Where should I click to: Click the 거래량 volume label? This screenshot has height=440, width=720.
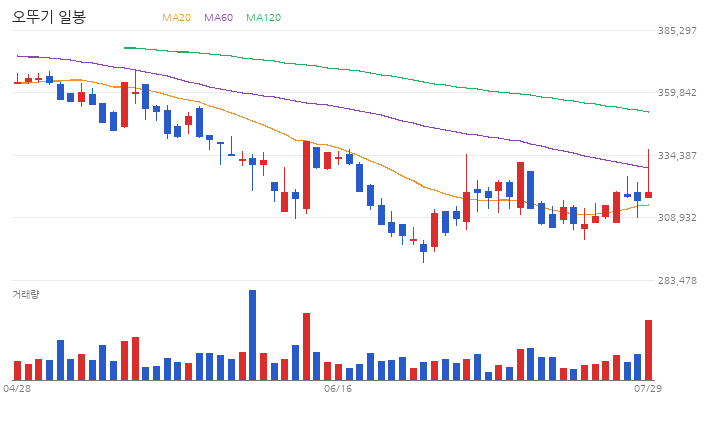tap(26, 294)
